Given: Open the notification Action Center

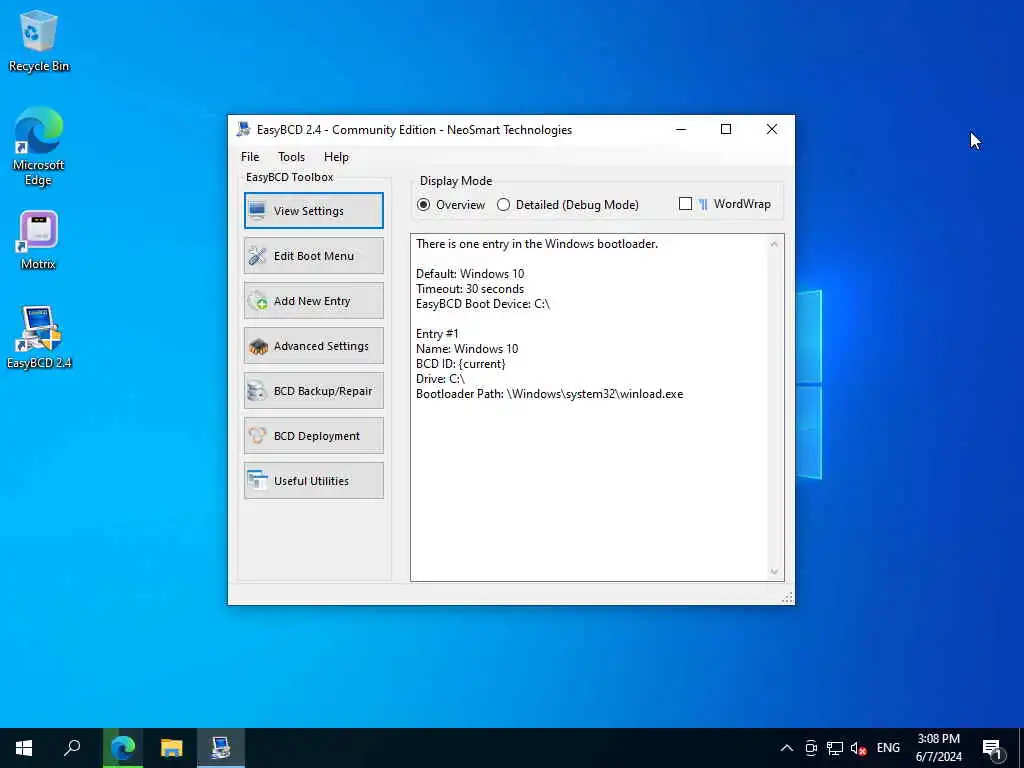Looking at the screenshot, I should (x=993, y=748).
